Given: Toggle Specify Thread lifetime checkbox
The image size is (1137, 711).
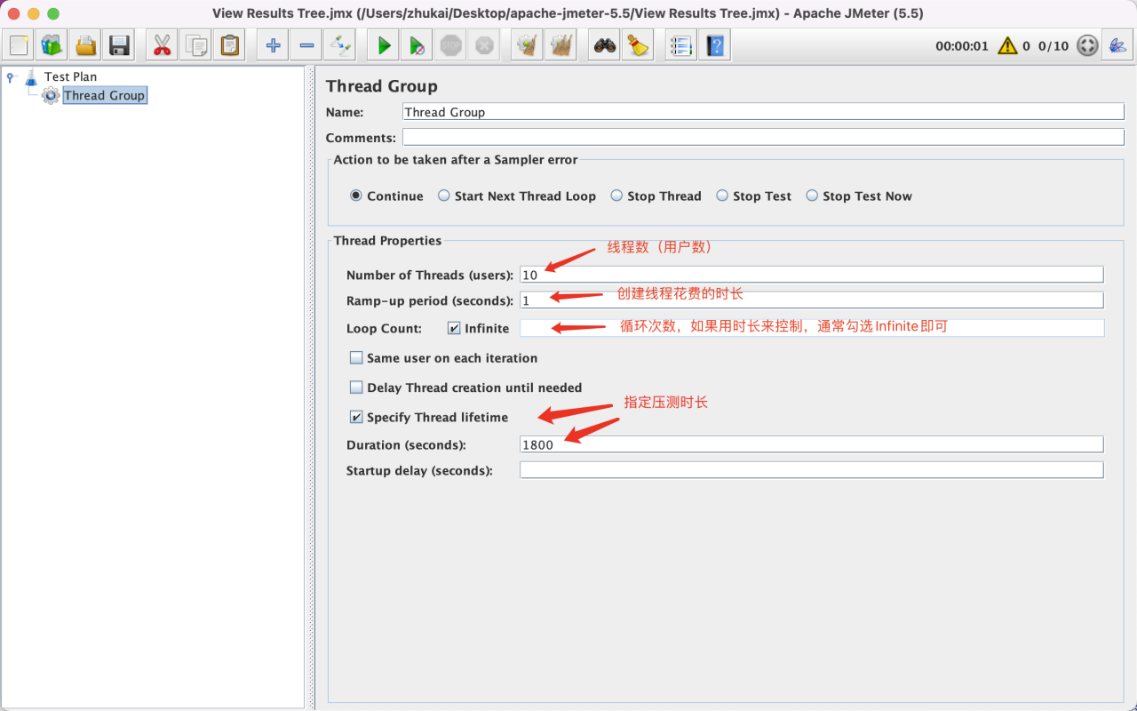Looking at the screenshot, I should coord(357,417).
